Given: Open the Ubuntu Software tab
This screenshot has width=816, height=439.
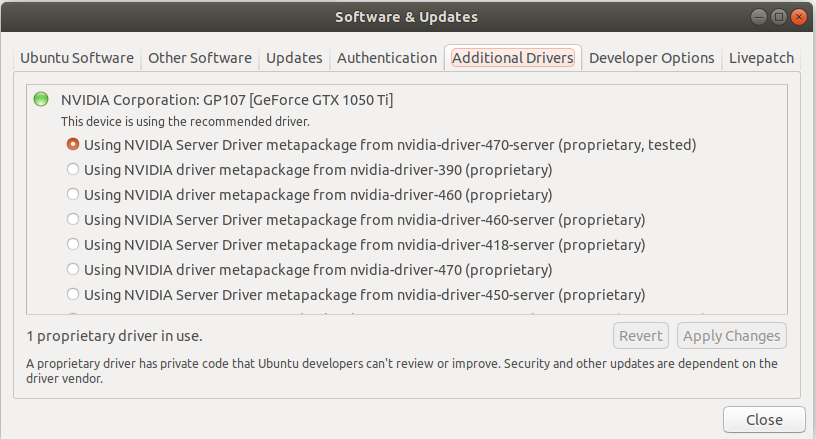Looking at the screenshot, I should [77, 58].
